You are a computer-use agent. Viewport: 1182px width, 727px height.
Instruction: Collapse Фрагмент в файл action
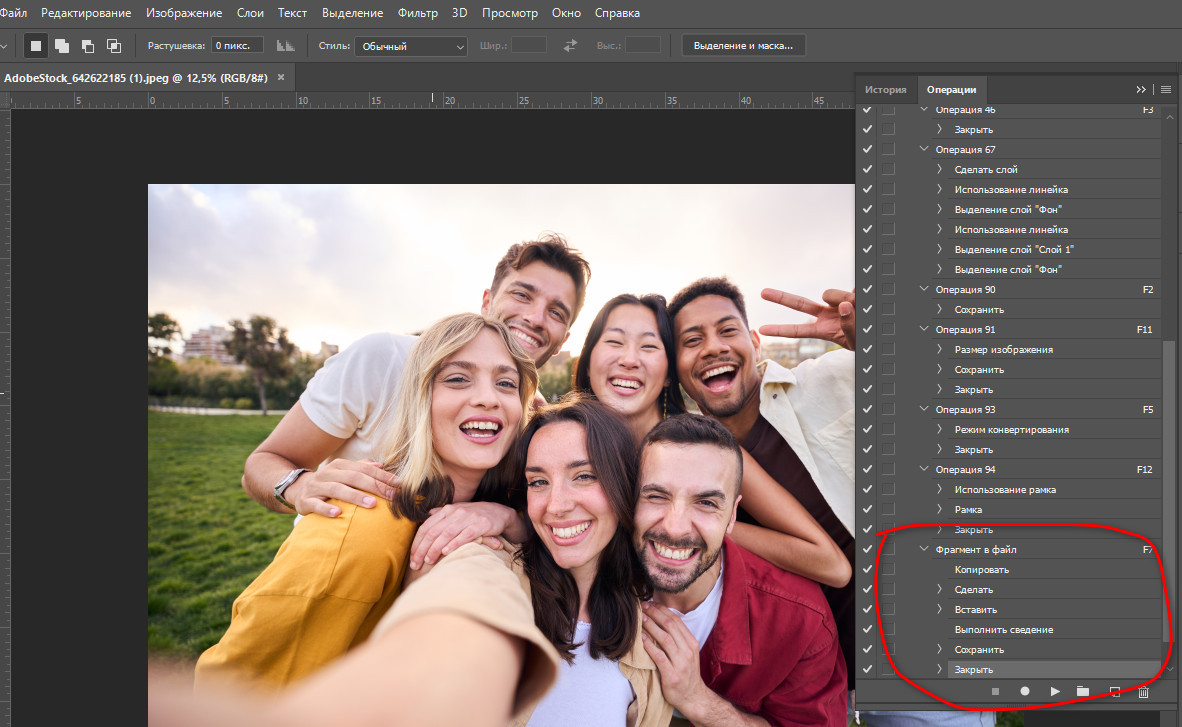pyautogui.click(x=923, y=549)
